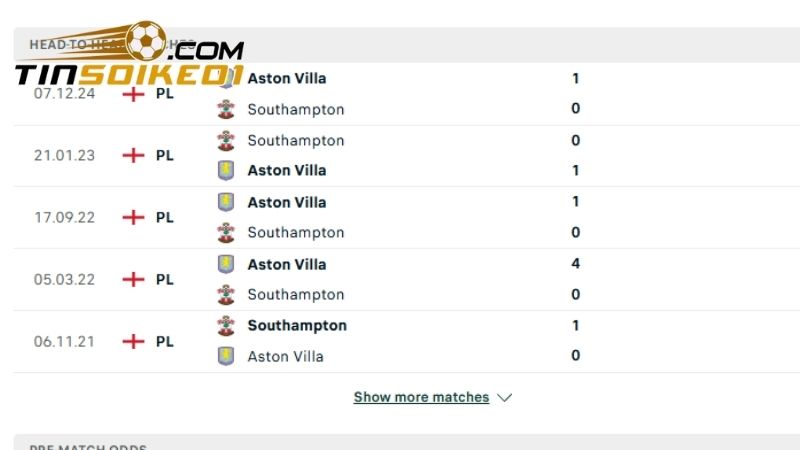Viewport: 800px width, 450px height.
Task: Select the Aston Villa crest in the 05.03.22 match
Action: coord(226,264)
